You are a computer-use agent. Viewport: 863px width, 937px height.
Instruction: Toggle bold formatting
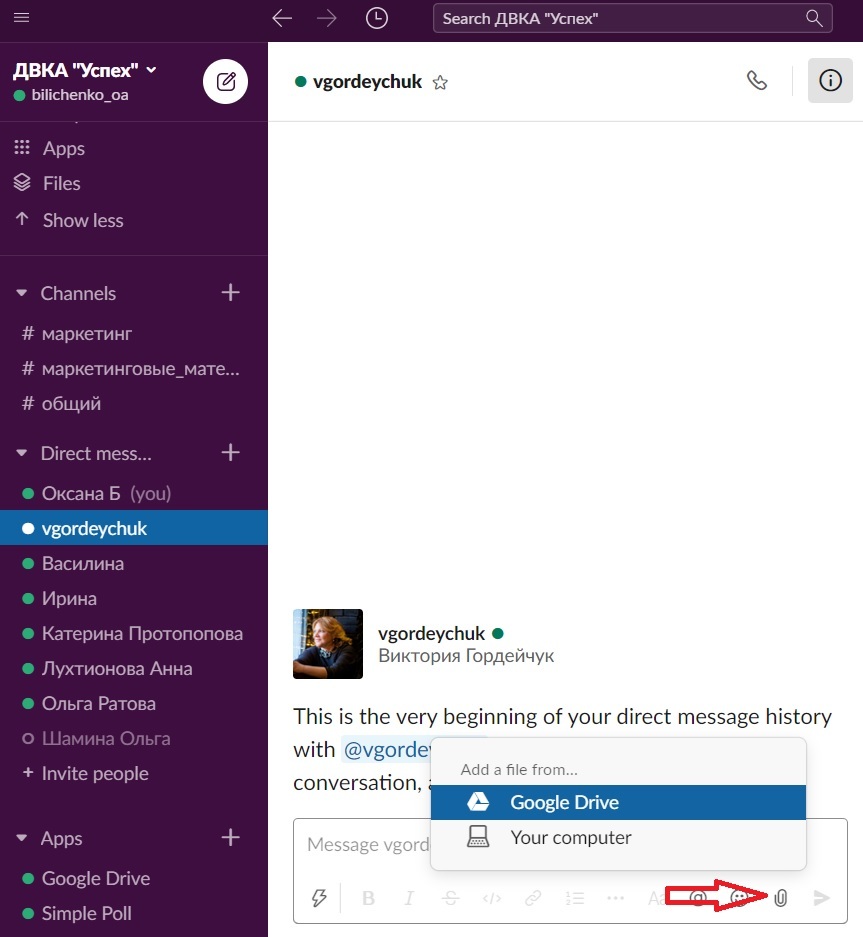coord(369,898)
